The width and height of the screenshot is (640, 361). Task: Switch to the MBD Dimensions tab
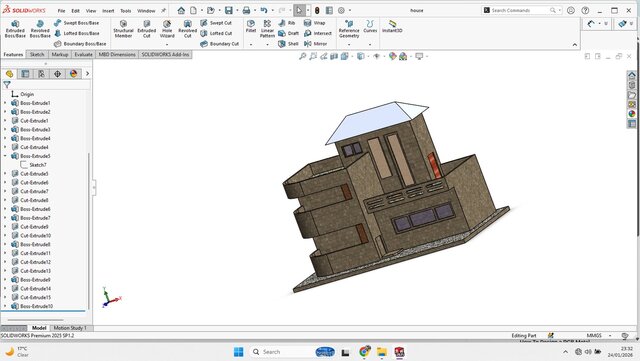[117, 54]
